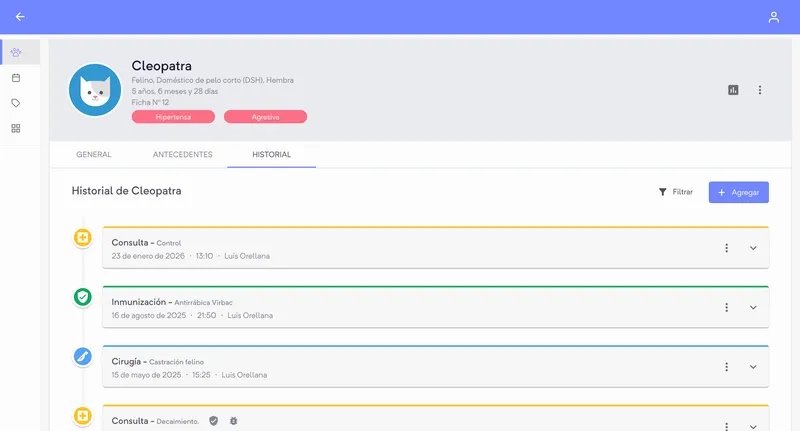Open options menu for Consulta Decaimiento entry
Viewport: 800px width, 431px height.
(727, 426)
